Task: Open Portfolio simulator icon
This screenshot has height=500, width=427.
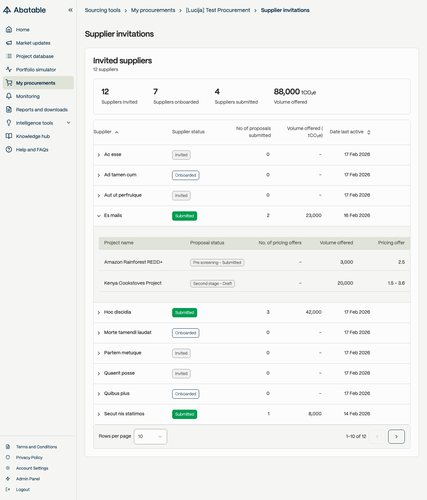Action: click(x=9, y=69)
